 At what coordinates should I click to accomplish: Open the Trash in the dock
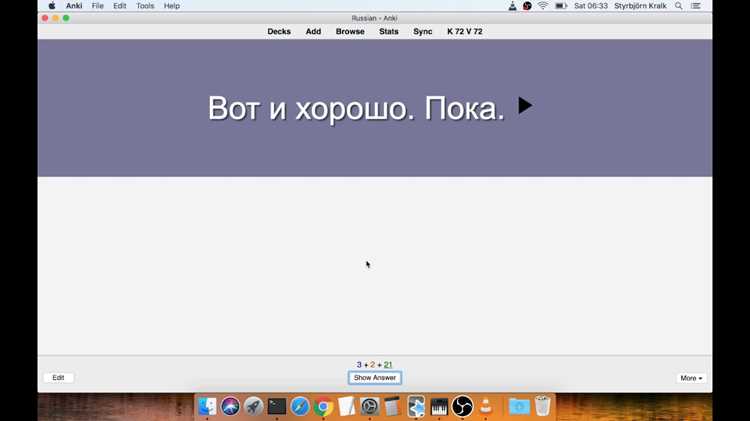542,406
